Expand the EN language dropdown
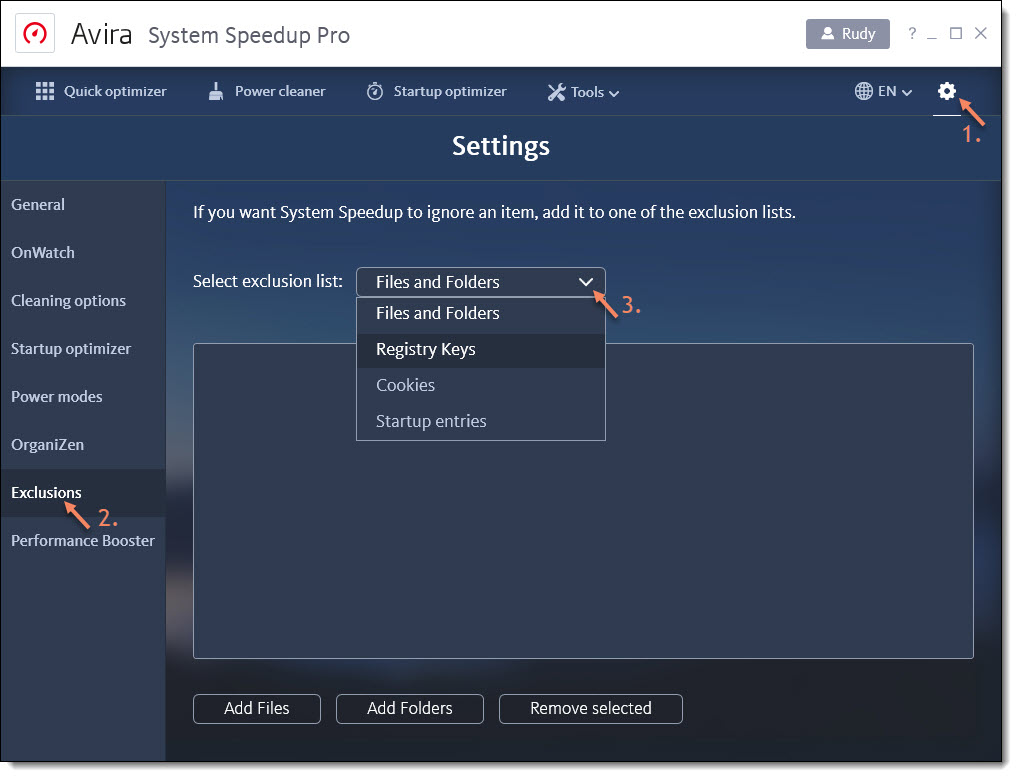The image size is (1017, 777). pyautogui.click(x=907, y=93)
